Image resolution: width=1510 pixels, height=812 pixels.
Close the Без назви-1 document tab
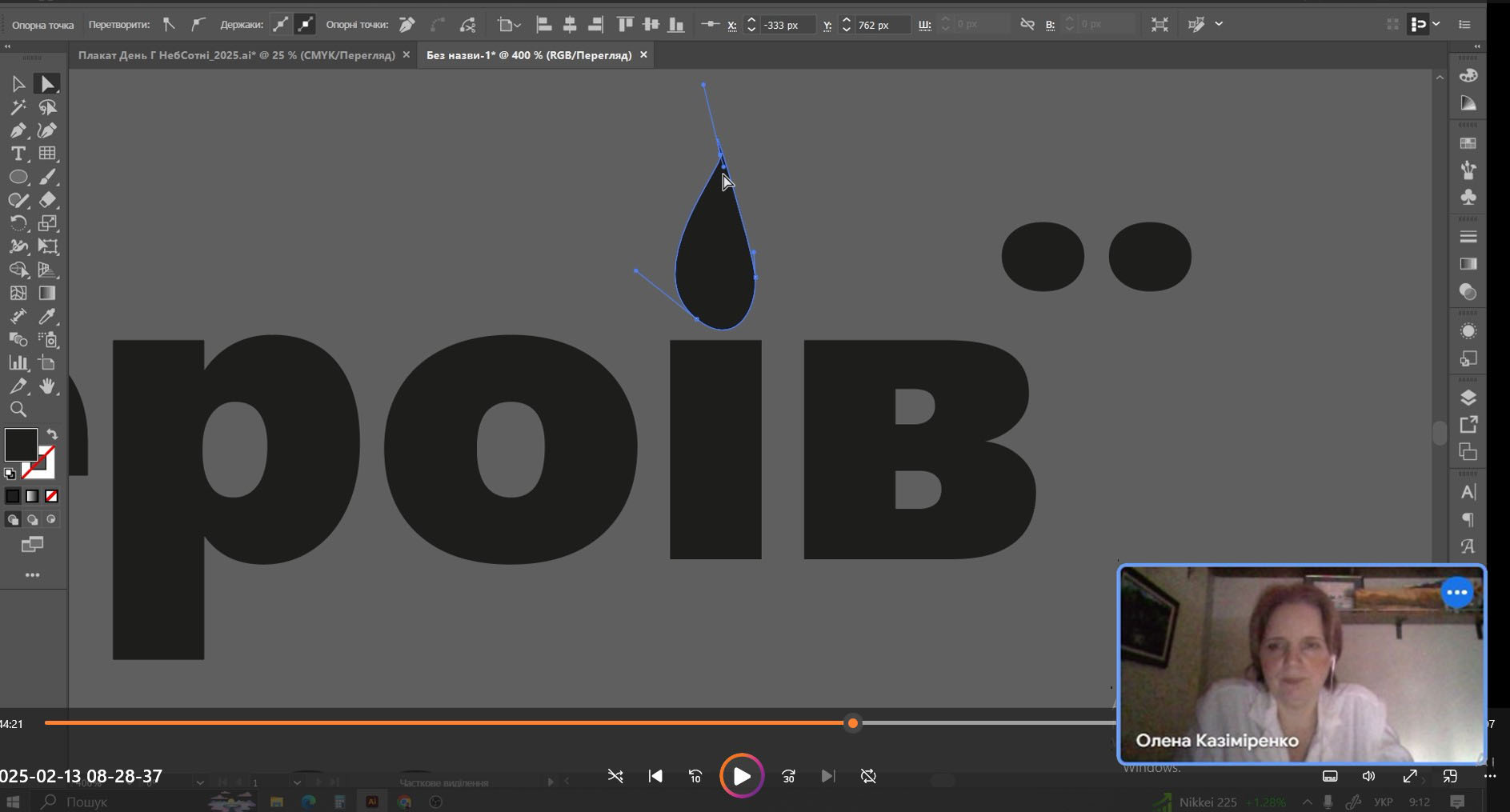point(643,55)
